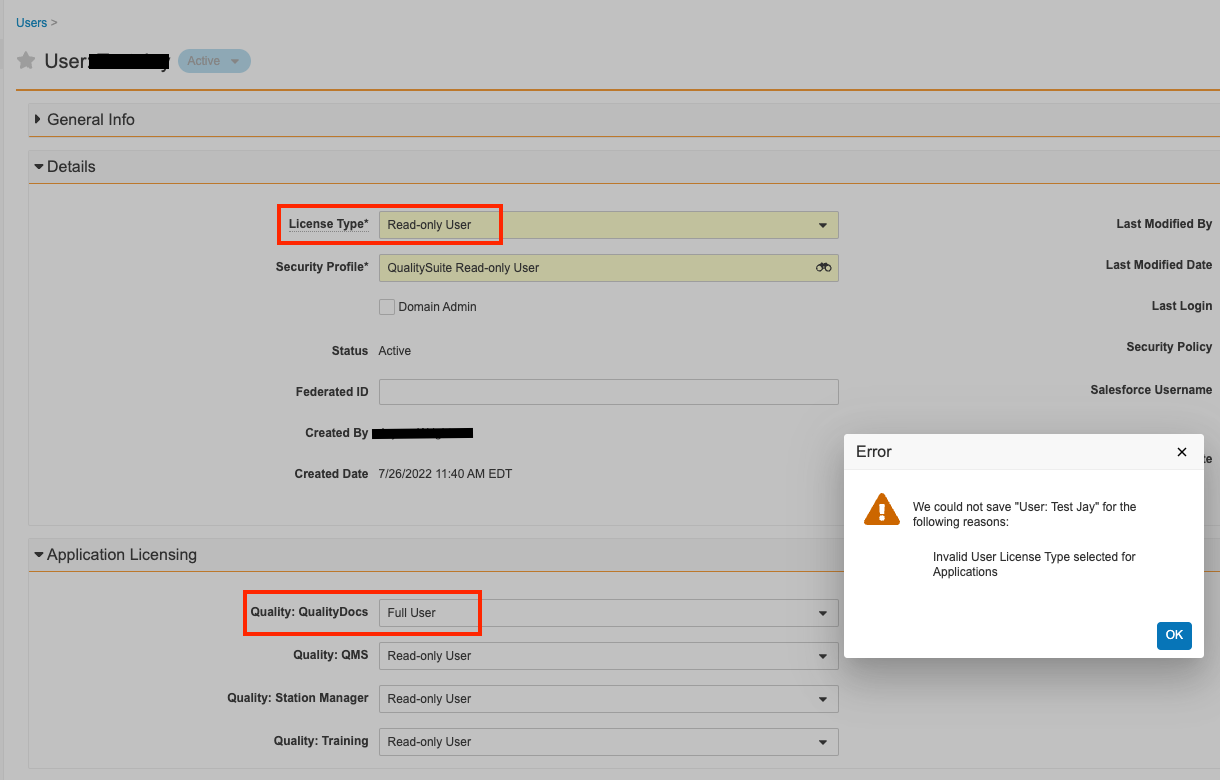Open the Quality: Station Manager dropdown

pos(608,699)
